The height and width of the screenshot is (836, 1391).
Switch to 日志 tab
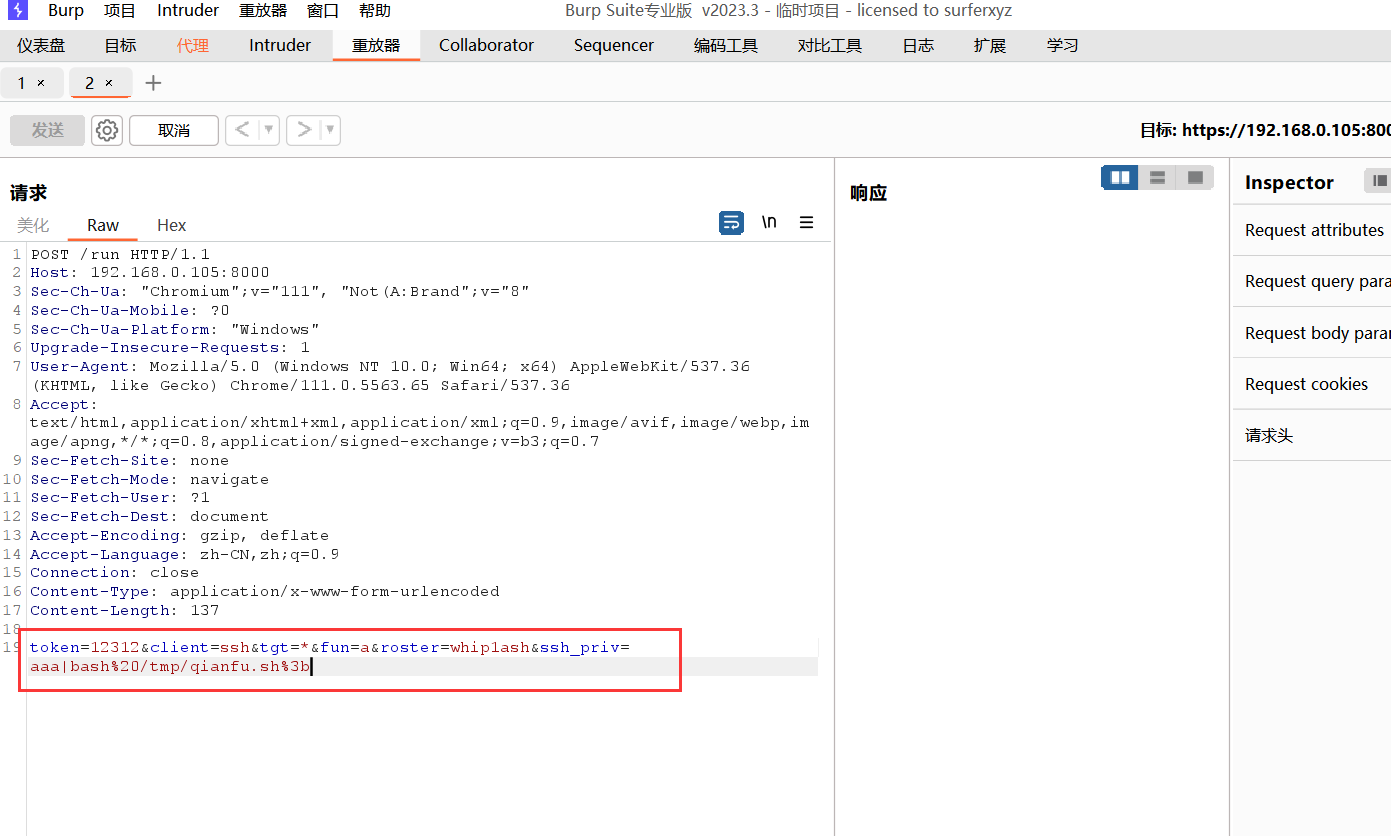918,45
